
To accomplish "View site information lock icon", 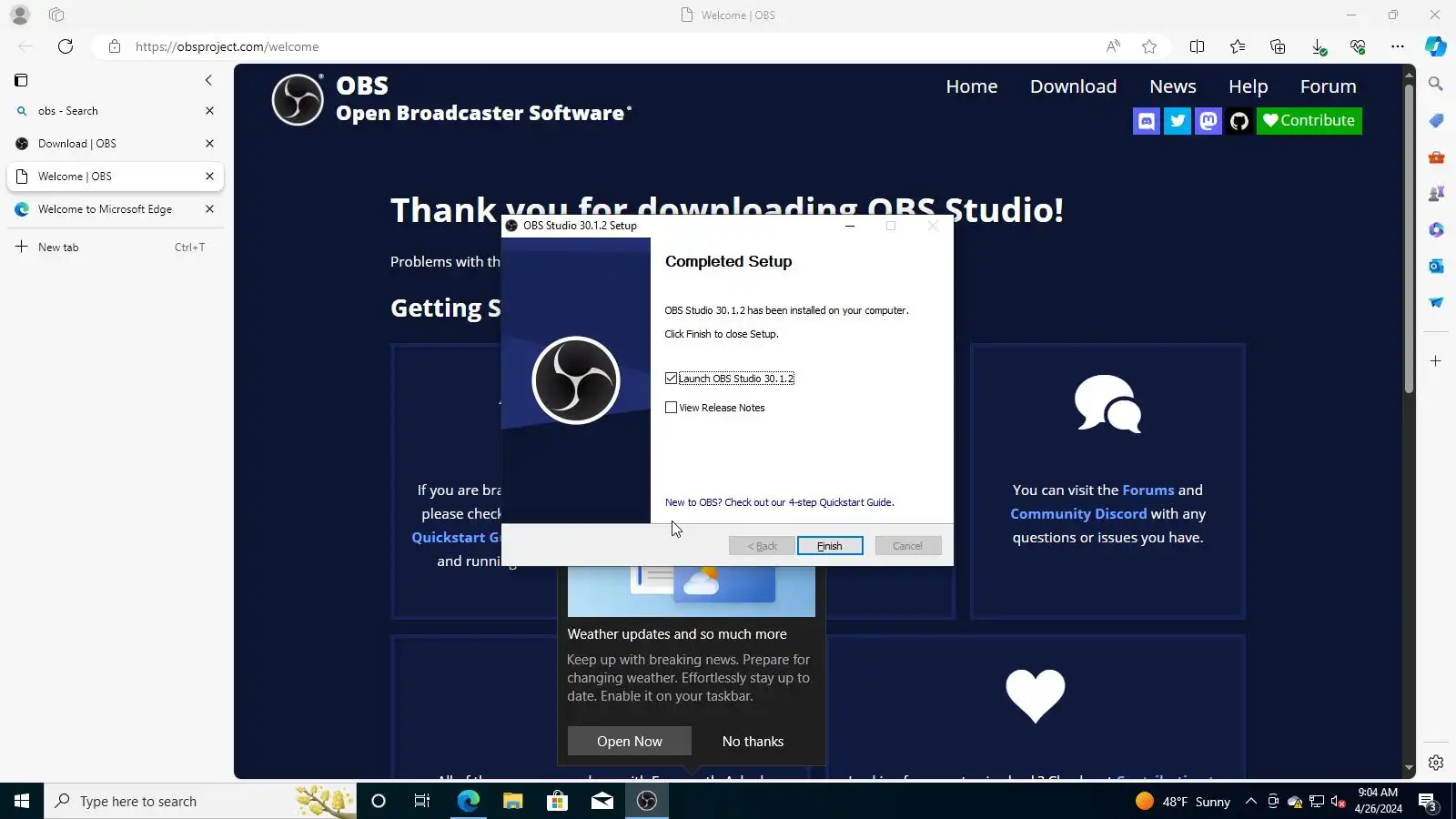I will pos(115,46).
